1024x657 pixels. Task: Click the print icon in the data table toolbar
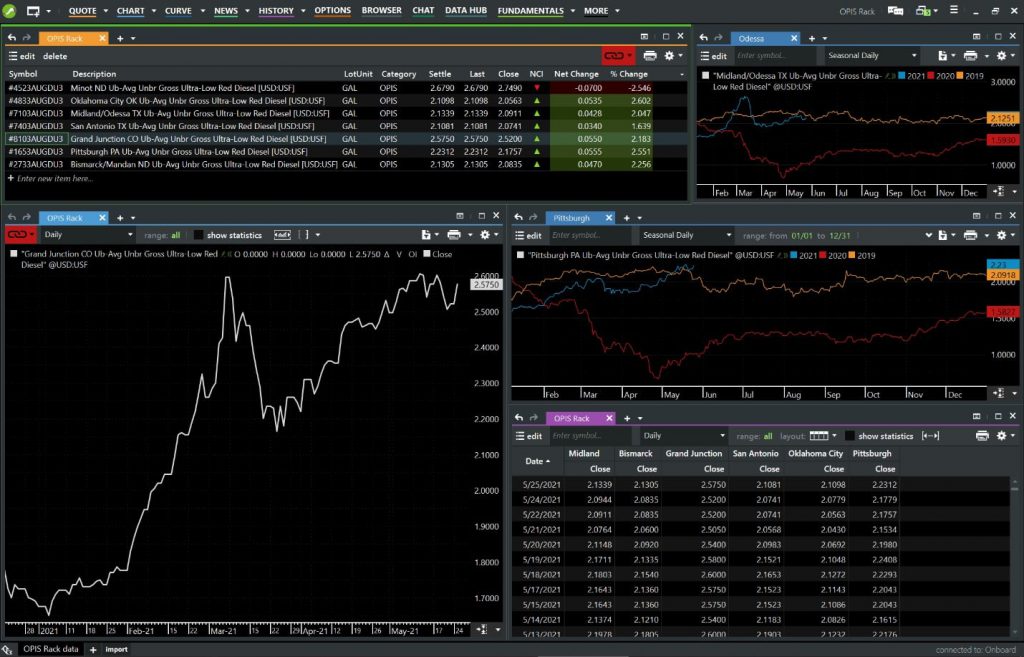point(980,436)
